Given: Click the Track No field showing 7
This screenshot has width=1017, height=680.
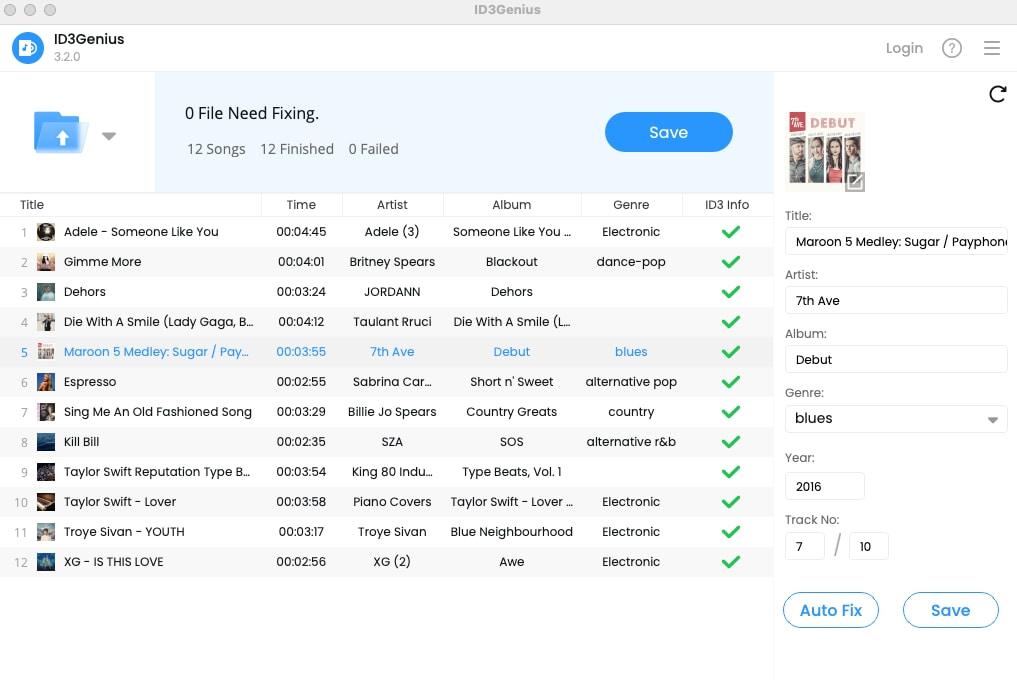Looking at the screenshot, I should tap(805, 546).
